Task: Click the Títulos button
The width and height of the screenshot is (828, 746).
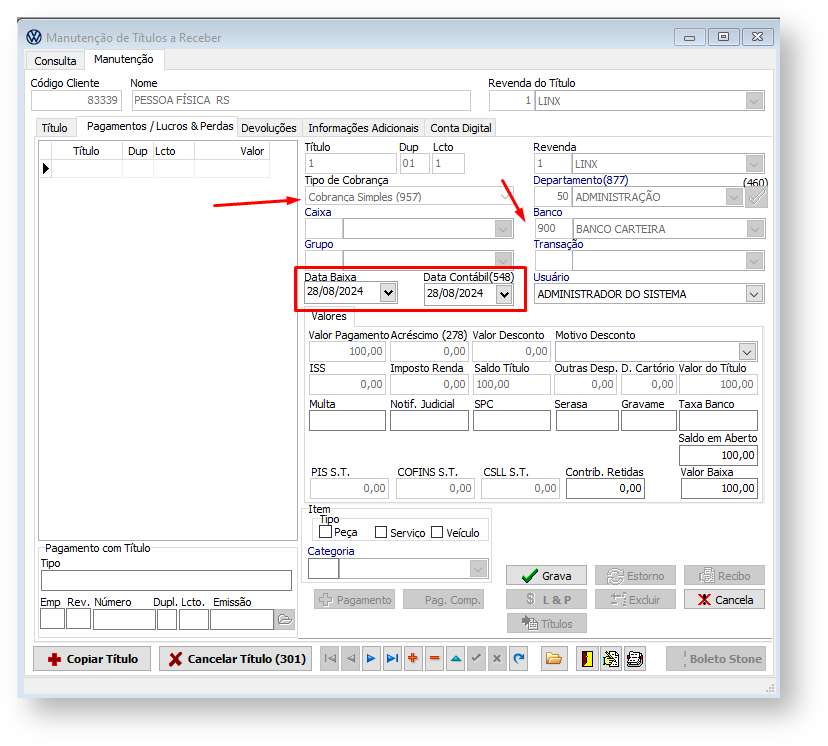Action: click(x=547, y=624)
